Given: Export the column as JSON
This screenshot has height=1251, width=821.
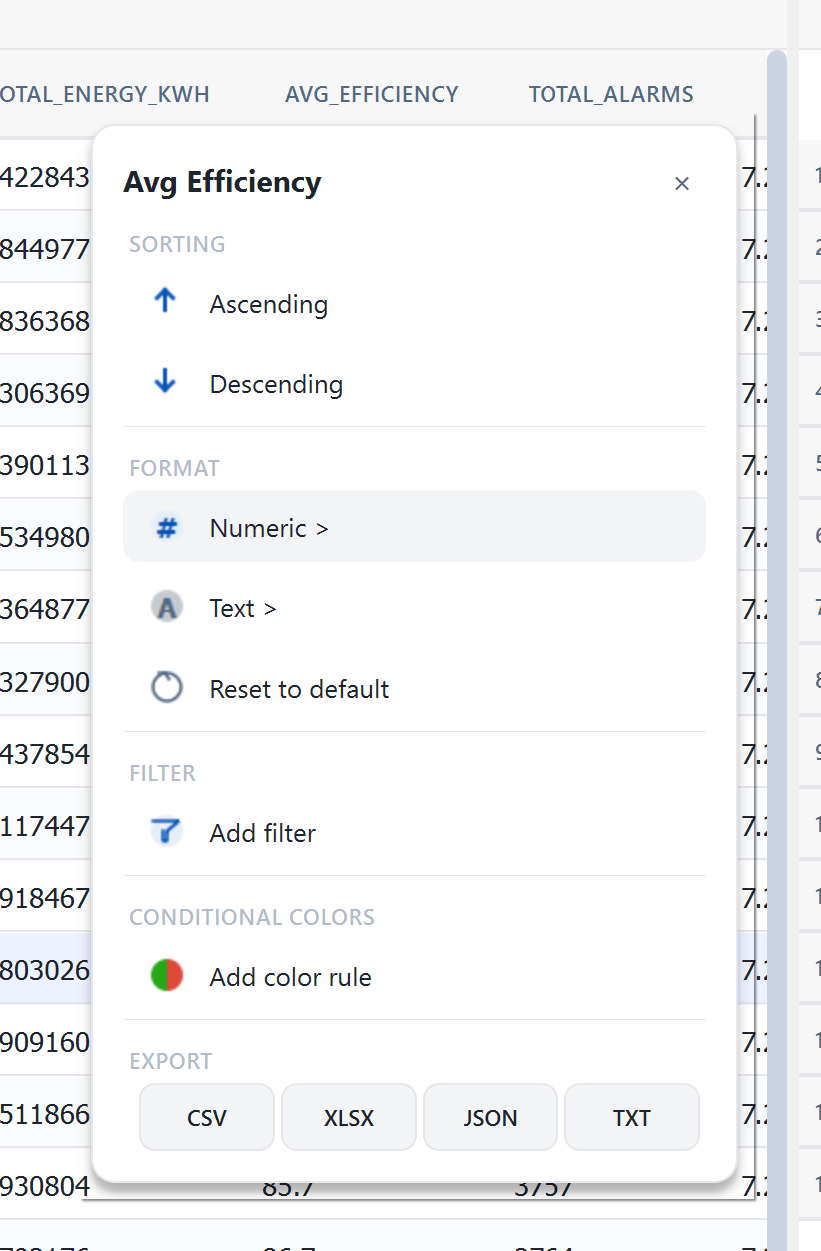Looking at the screenshot, I should click(x=490, y=1117).
